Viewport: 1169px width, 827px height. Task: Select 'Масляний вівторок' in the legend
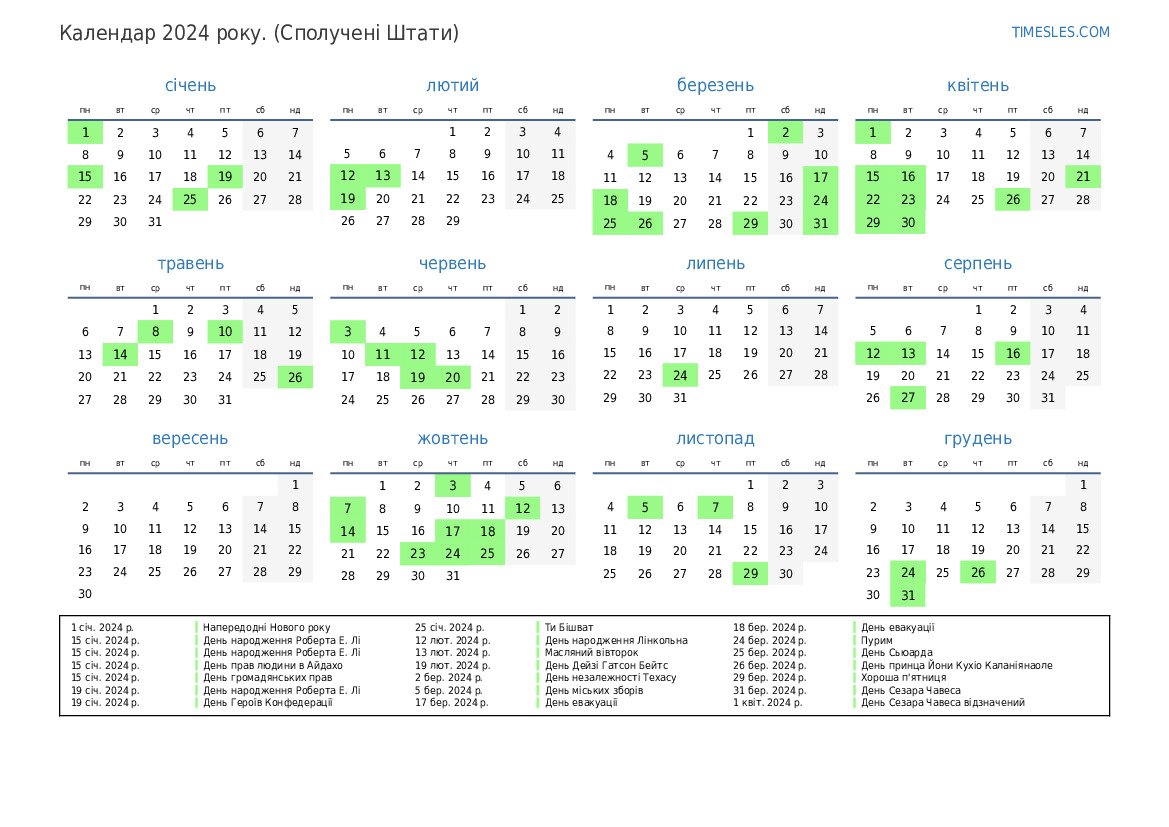(591, 652)
